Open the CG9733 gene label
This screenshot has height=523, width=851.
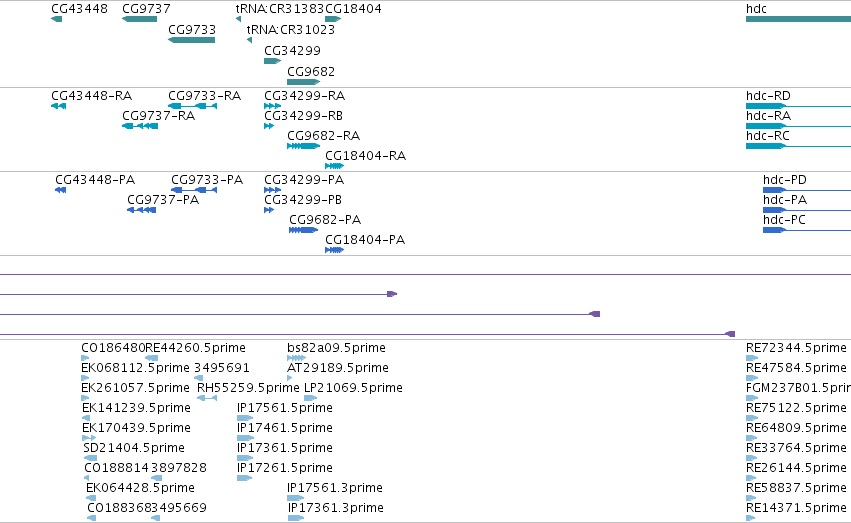pyautogui.click(x=192, y=30)
